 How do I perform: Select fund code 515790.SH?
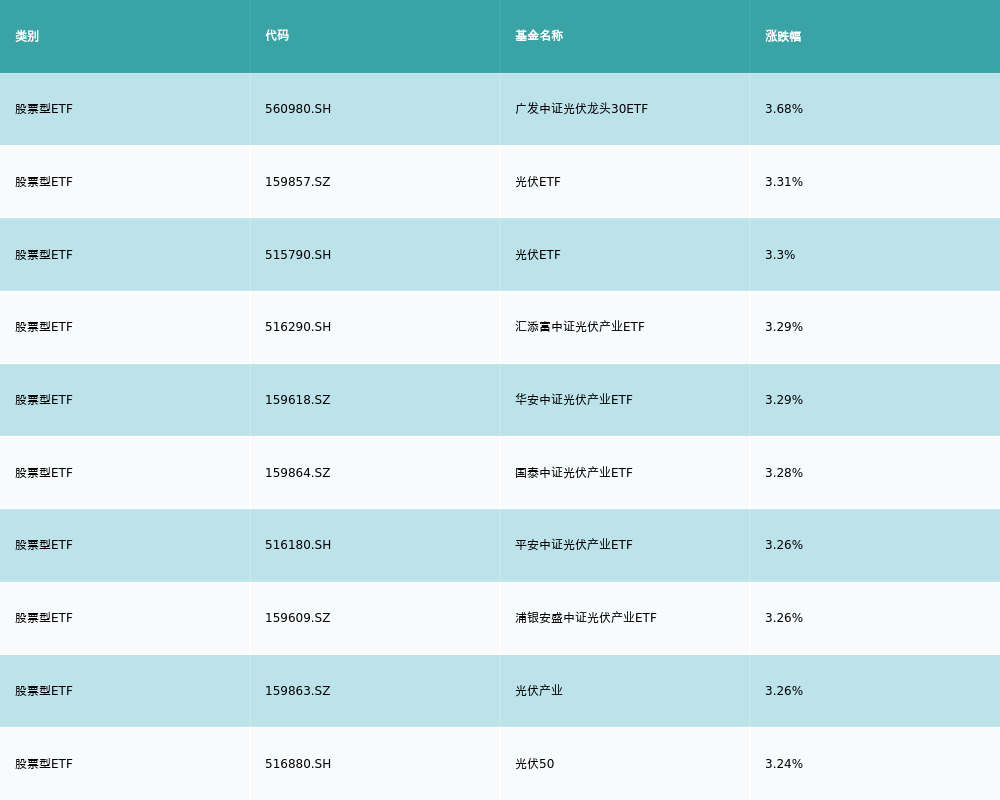point(298,255)
